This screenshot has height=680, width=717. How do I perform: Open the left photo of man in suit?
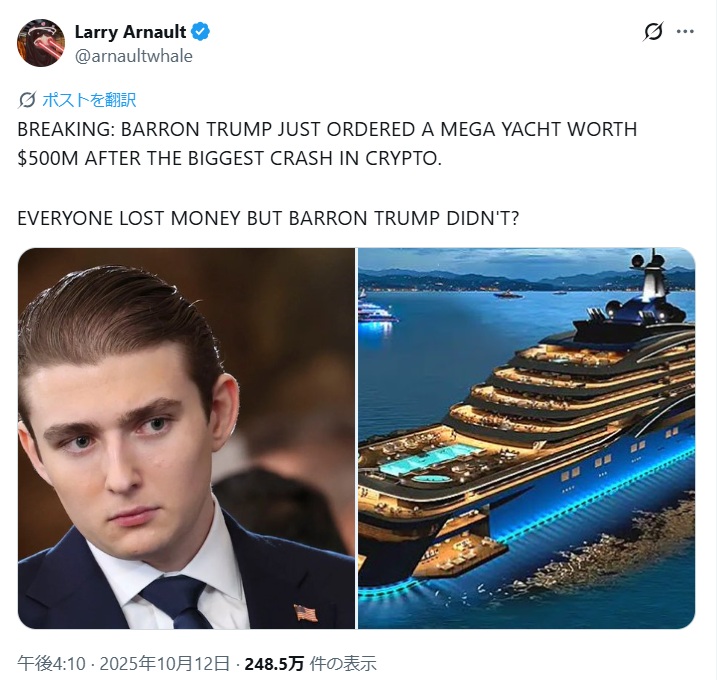(186, 438)
